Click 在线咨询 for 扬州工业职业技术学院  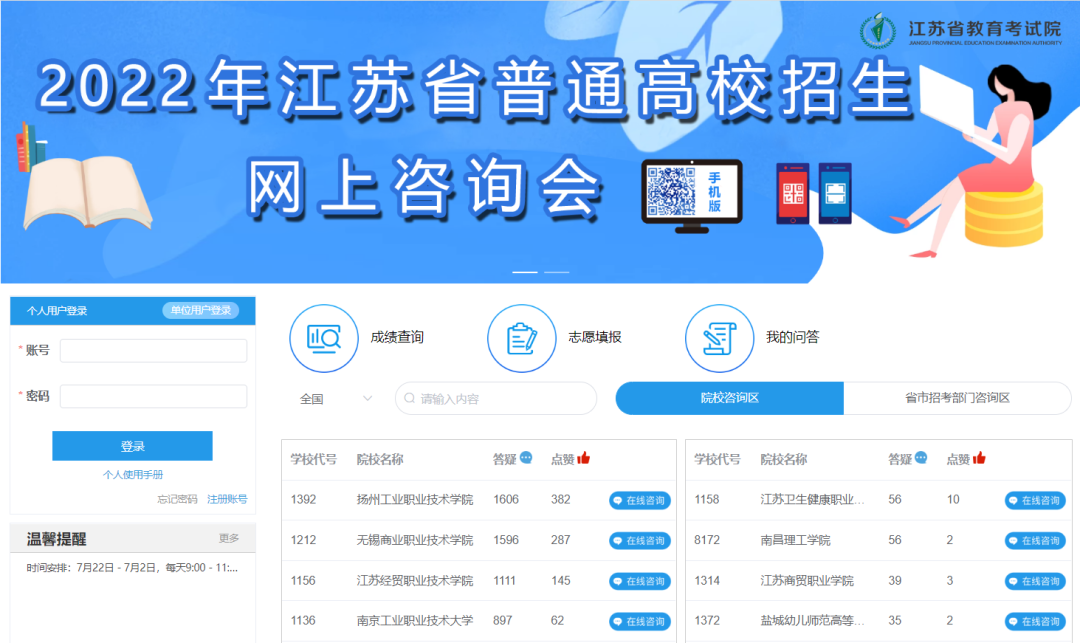pyautogui.click(x=639, y=500)
